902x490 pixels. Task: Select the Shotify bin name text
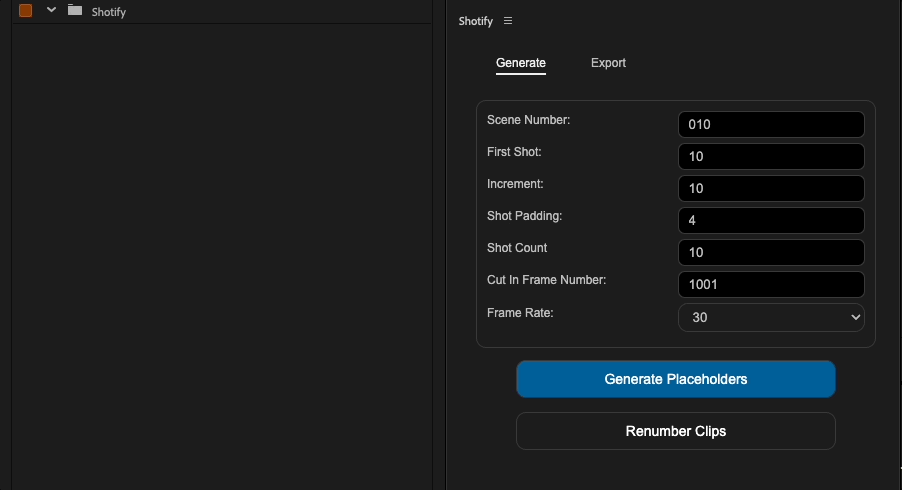click(109, 12)
